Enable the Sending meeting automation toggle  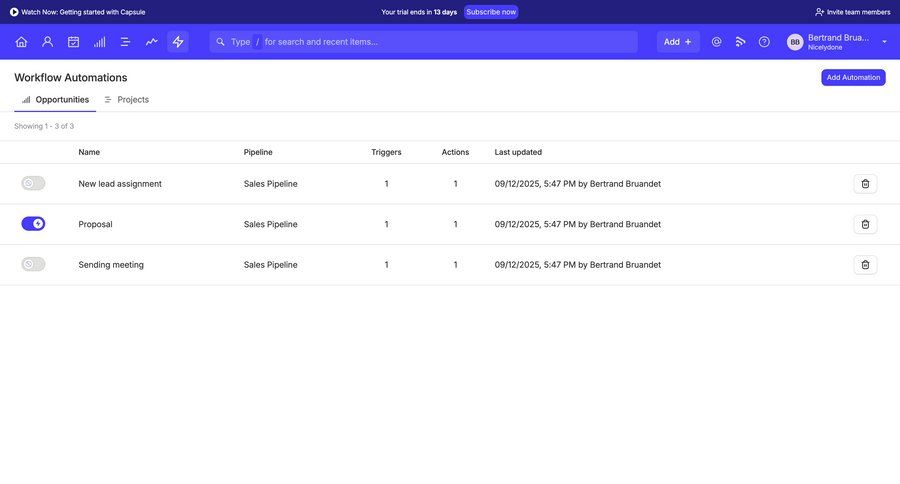tap(33, 265)
